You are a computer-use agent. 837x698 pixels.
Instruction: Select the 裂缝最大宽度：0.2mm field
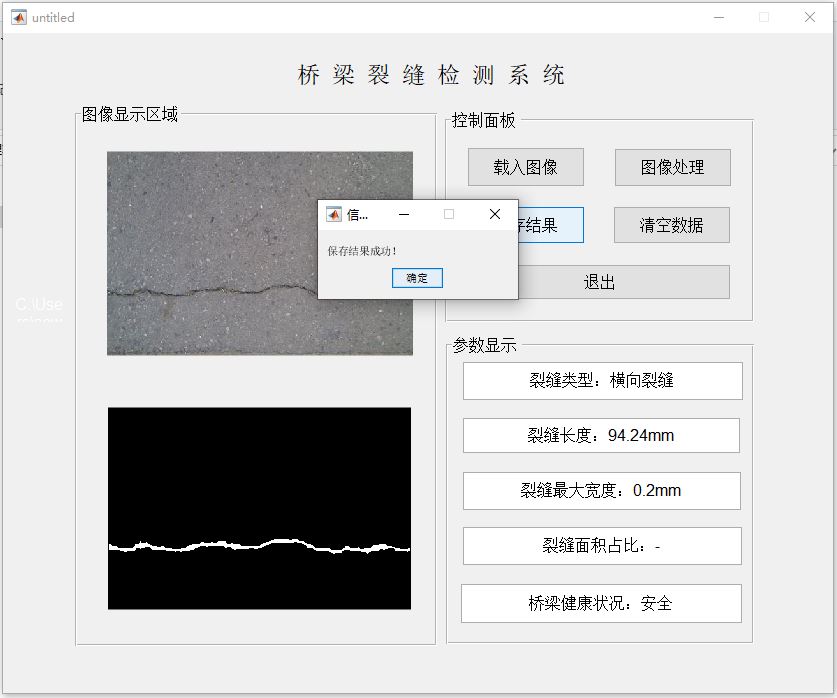pos(602,490)
